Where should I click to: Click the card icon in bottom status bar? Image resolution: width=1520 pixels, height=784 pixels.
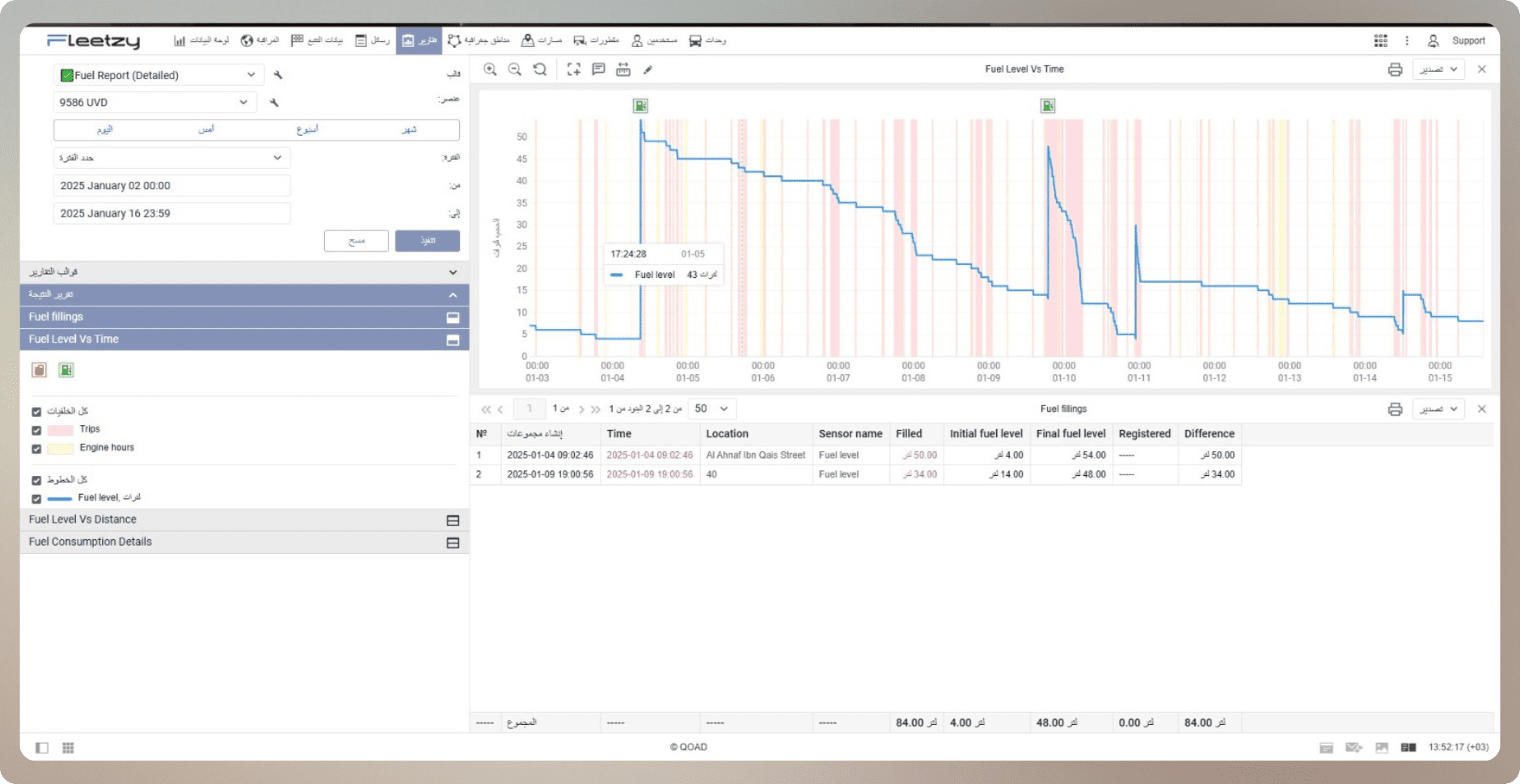tap(1326, 748)
